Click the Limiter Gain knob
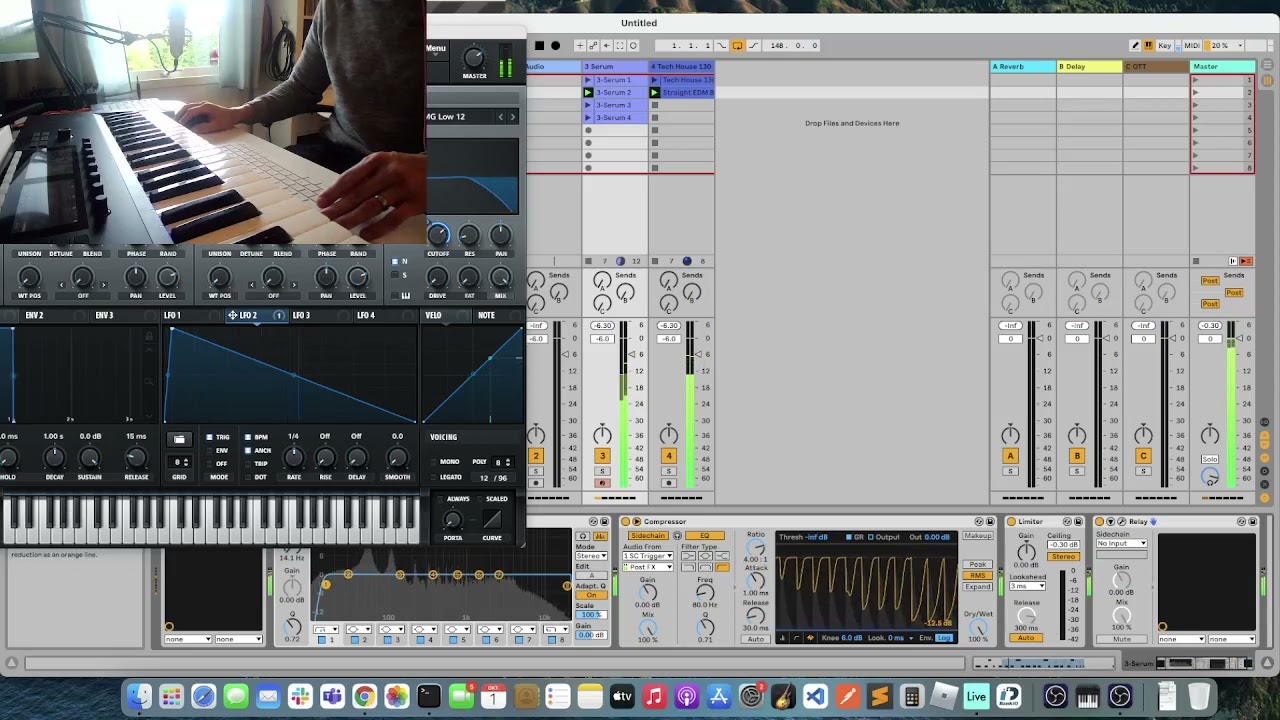Image resolution: width=1280 pixels, height=720 pixels. pyautogui.click(x=1026, y=551)
